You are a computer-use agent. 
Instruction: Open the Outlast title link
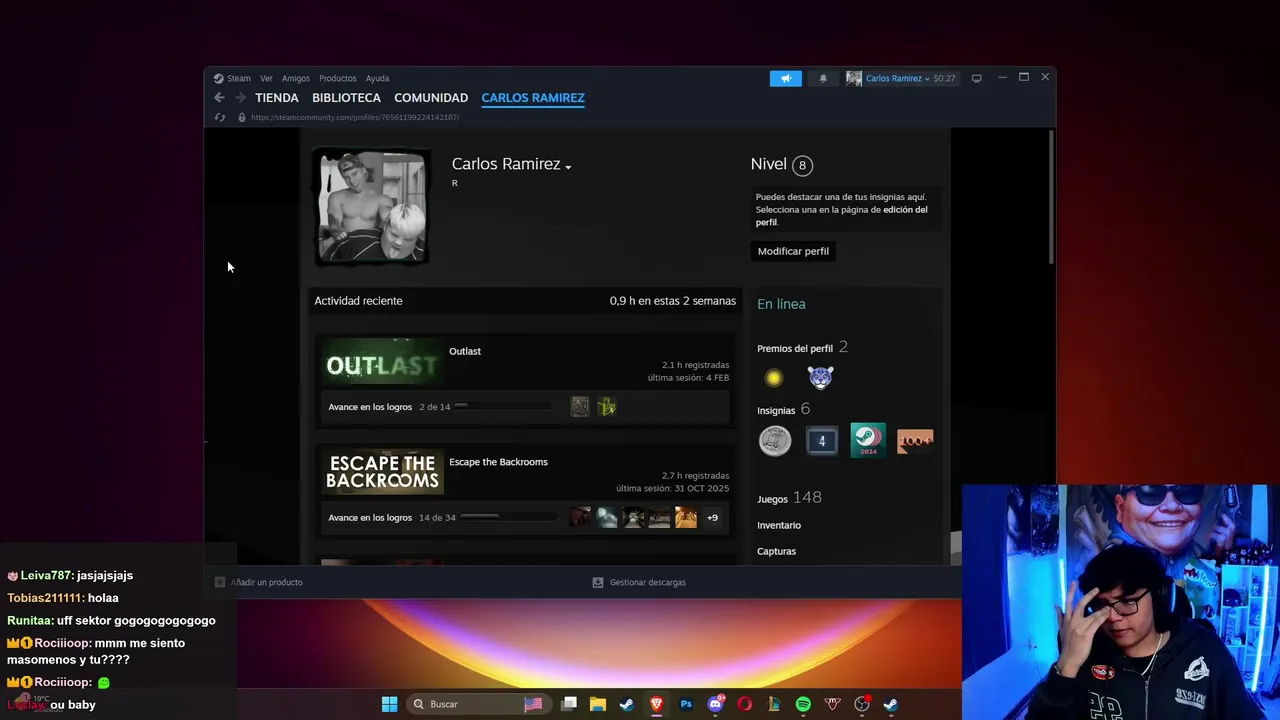(x=465, y=351)
